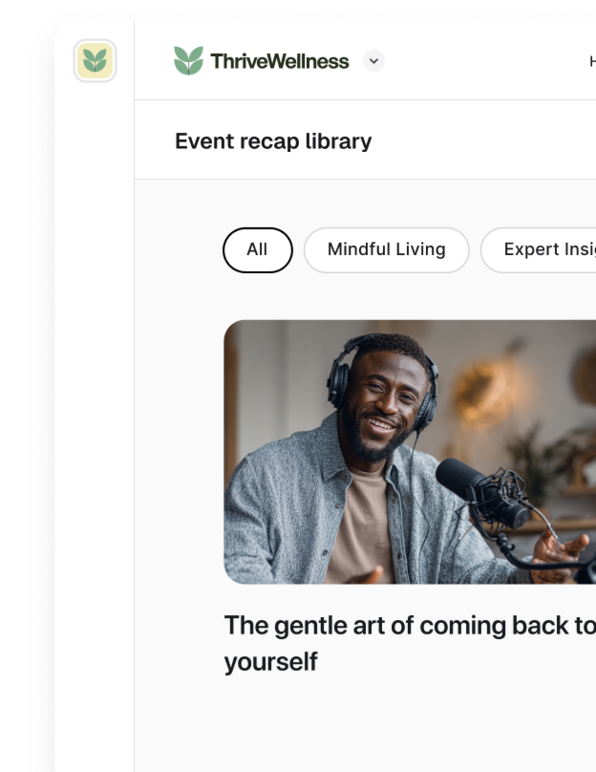The height and width of the screenshot is (772, 596).
Task: Expand the ThriveWellness workspace dropdown chevron
Action: coord(374,61)
